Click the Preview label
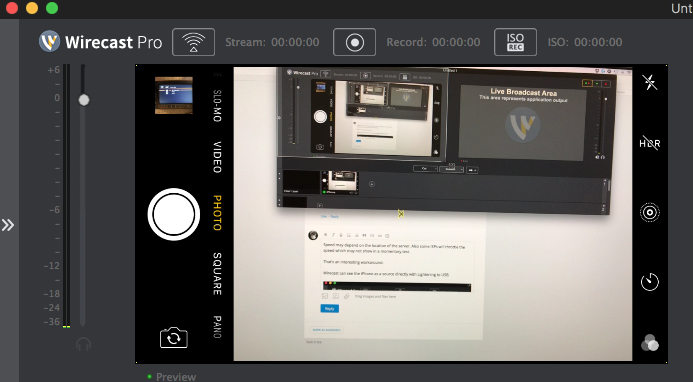 click(x=176, y=377)
